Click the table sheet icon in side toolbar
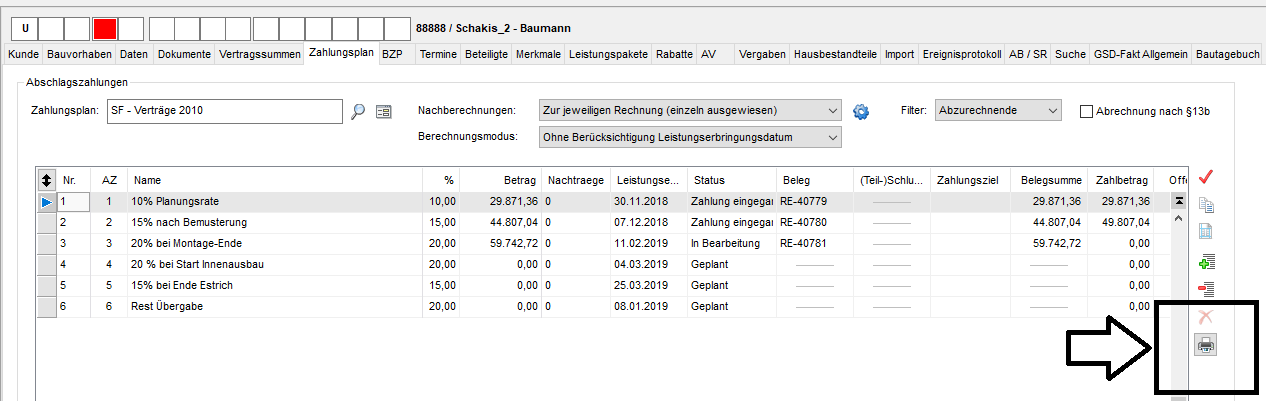 [1206, 233]
